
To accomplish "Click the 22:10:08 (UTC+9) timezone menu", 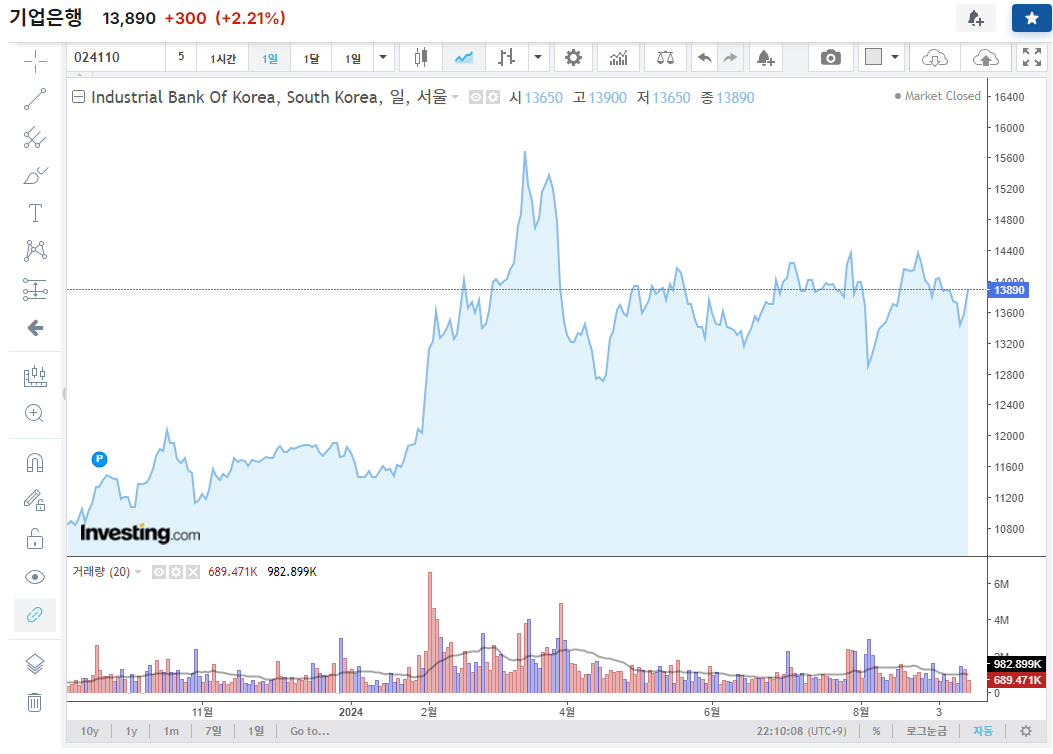I will (x=801, y=731).
